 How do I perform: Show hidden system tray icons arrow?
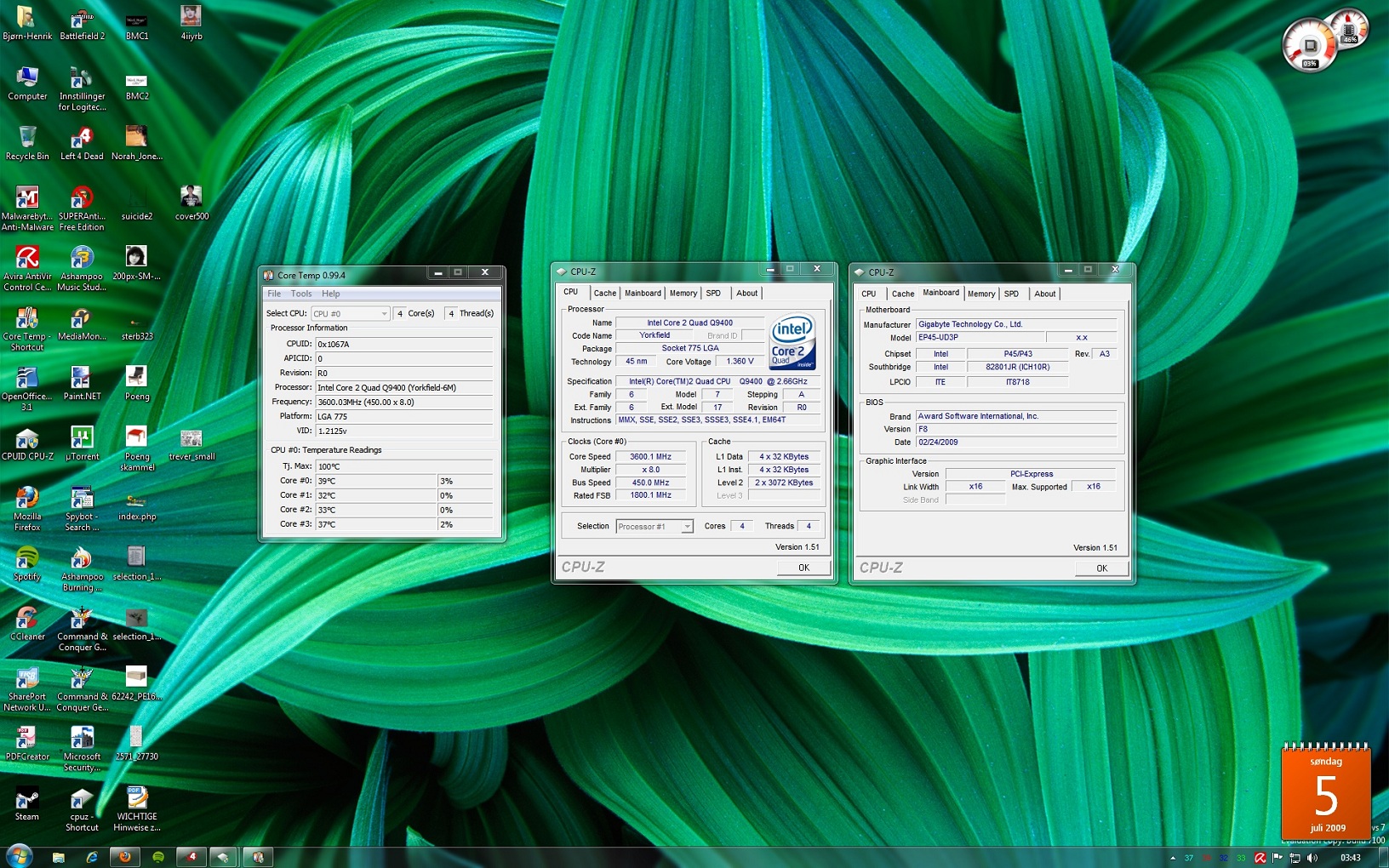coord(1173,858)
